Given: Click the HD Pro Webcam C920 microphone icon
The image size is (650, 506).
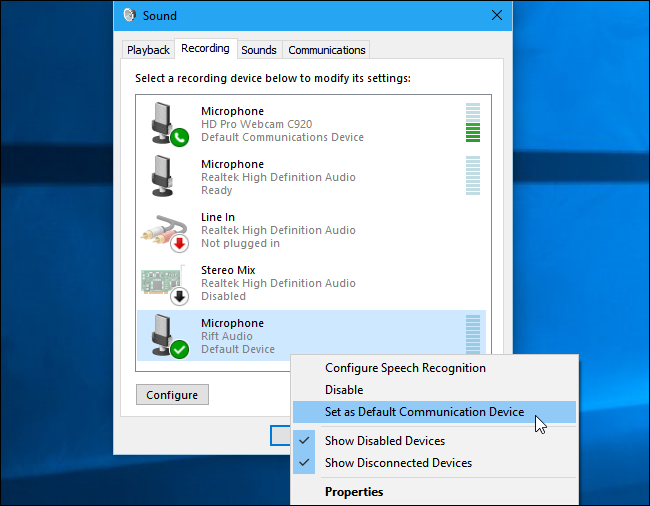Looking at the screenshot, I should pos(165,124).
